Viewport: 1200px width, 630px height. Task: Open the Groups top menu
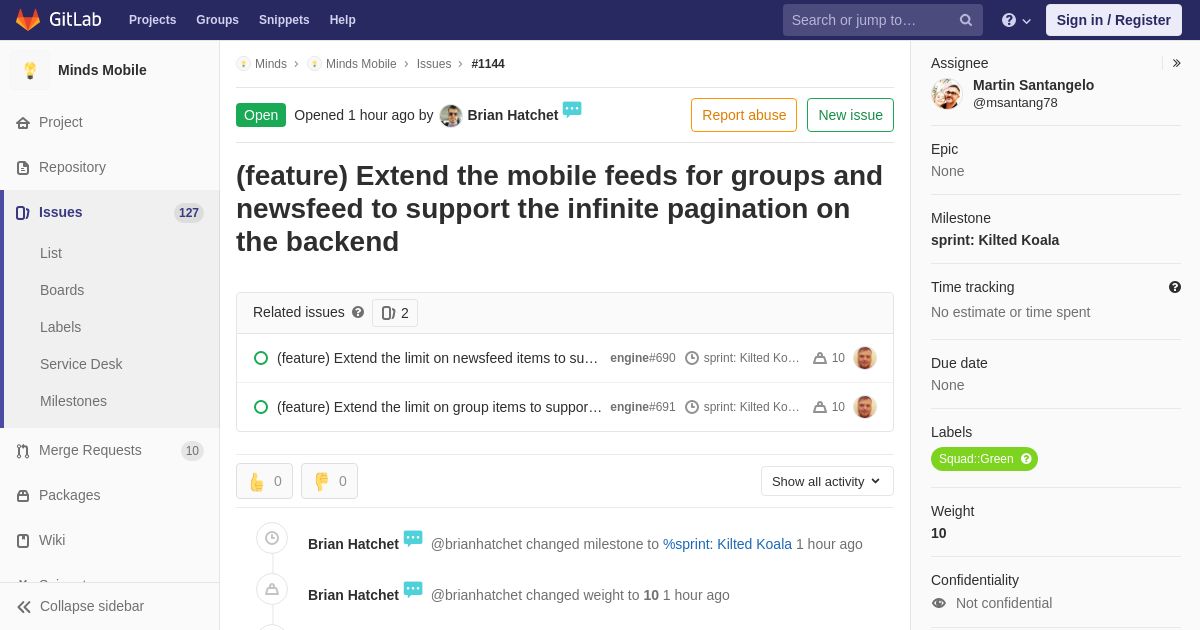217,20
